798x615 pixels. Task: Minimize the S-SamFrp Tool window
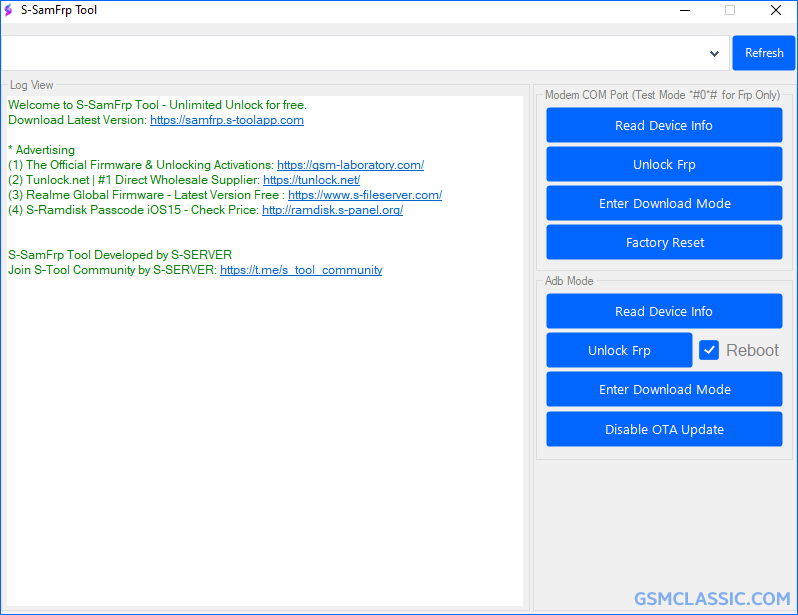click(x=685, y=10)
